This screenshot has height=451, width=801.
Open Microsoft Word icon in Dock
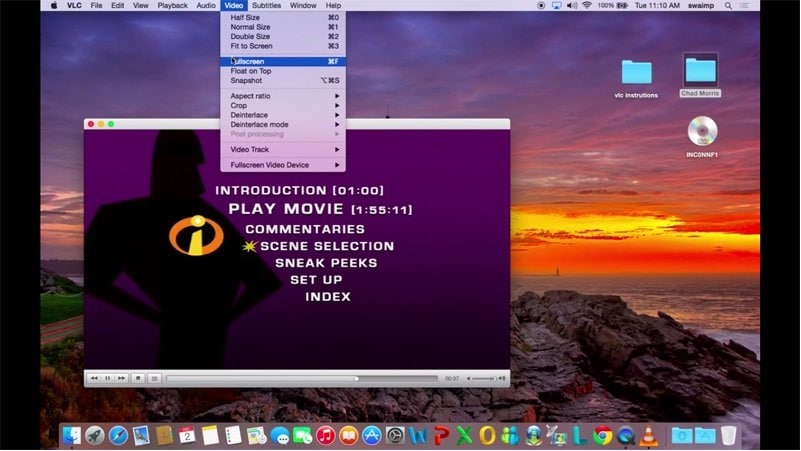418,436
